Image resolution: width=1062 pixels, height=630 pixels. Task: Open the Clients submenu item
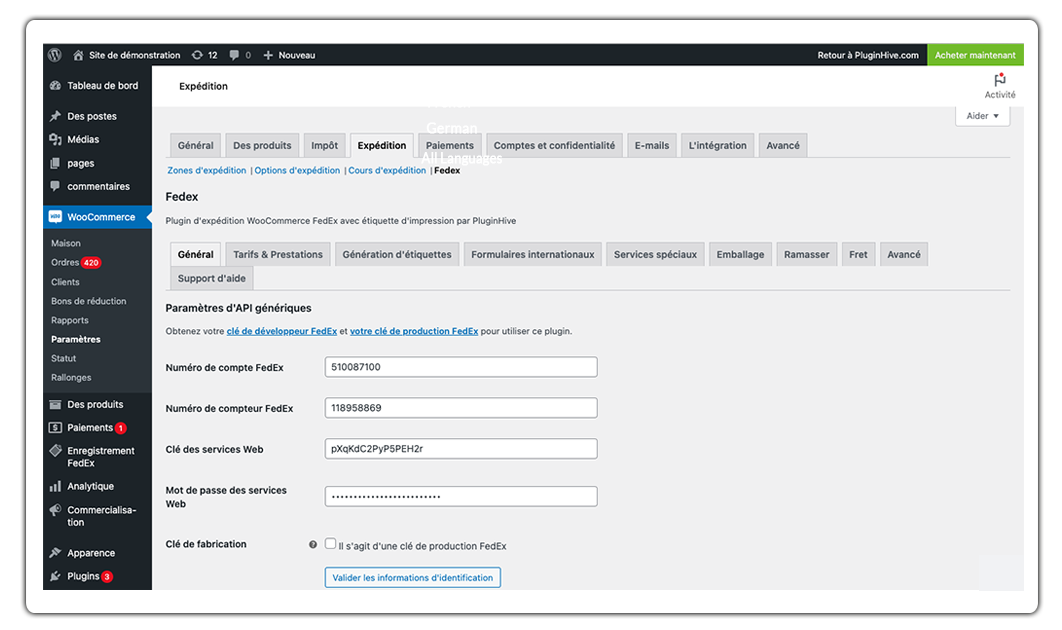(x=65, y=282)
